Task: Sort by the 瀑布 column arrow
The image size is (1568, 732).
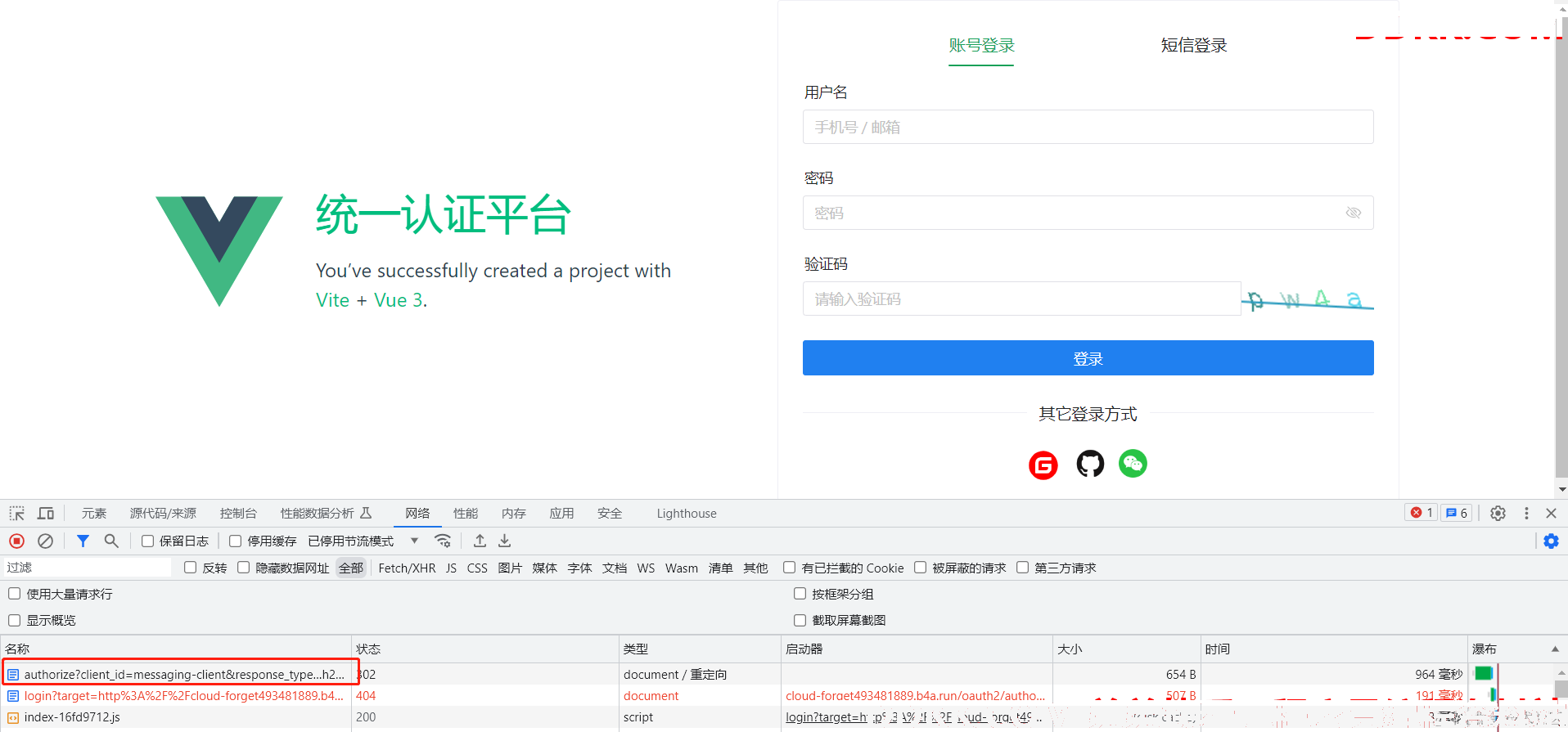Action: pyautogui.click(x=1555, y=649)
